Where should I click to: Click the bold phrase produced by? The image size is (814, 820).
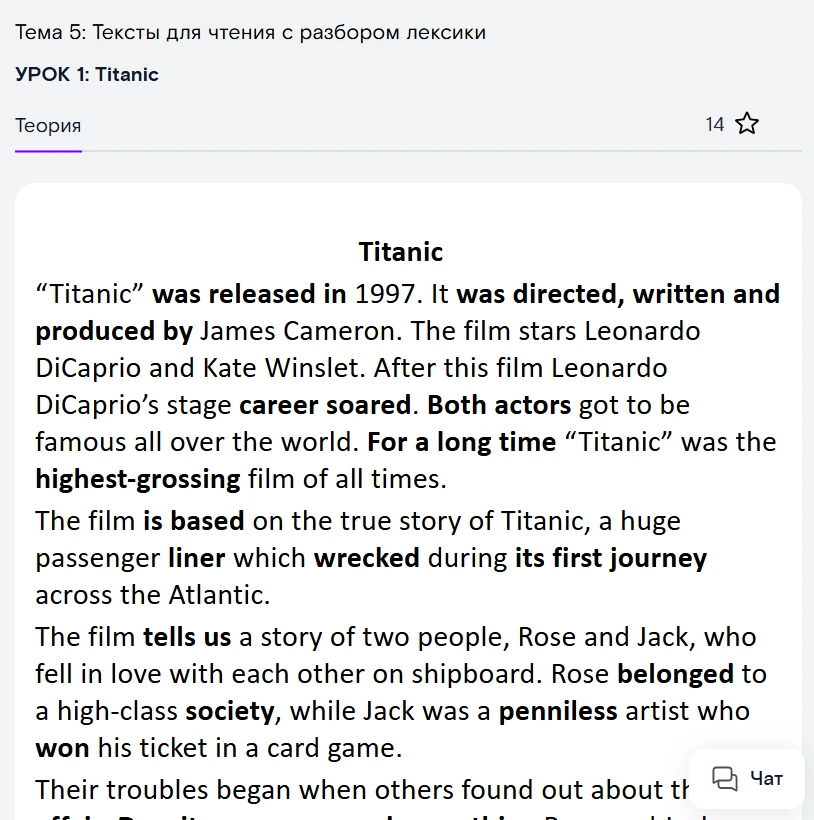(114, 332)
